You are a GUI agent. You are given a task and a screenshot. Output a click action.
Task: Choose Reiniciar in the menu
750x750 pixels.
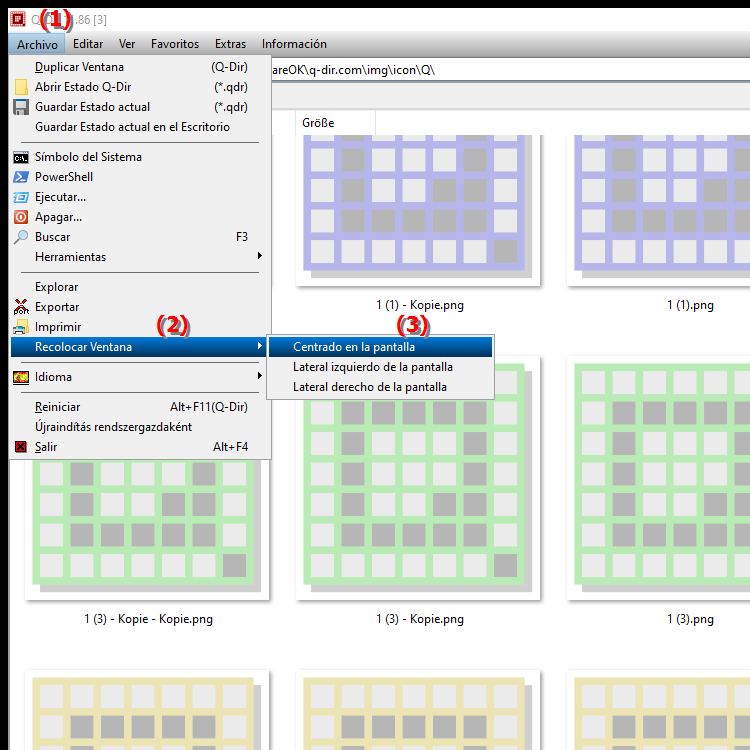click(x=141, y=407)
